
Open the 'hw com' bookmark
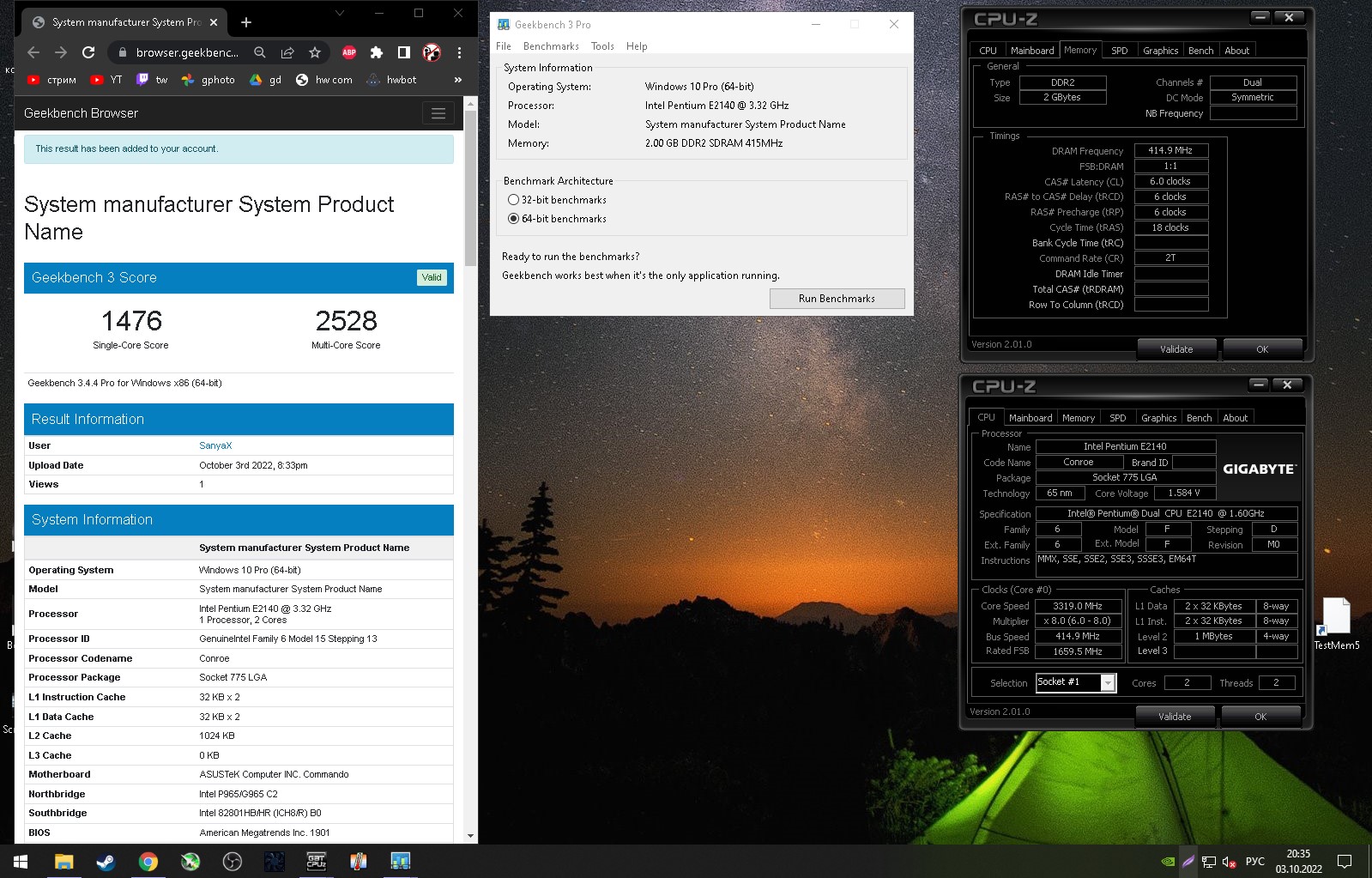pyautogui.click(x=324, y=80)
